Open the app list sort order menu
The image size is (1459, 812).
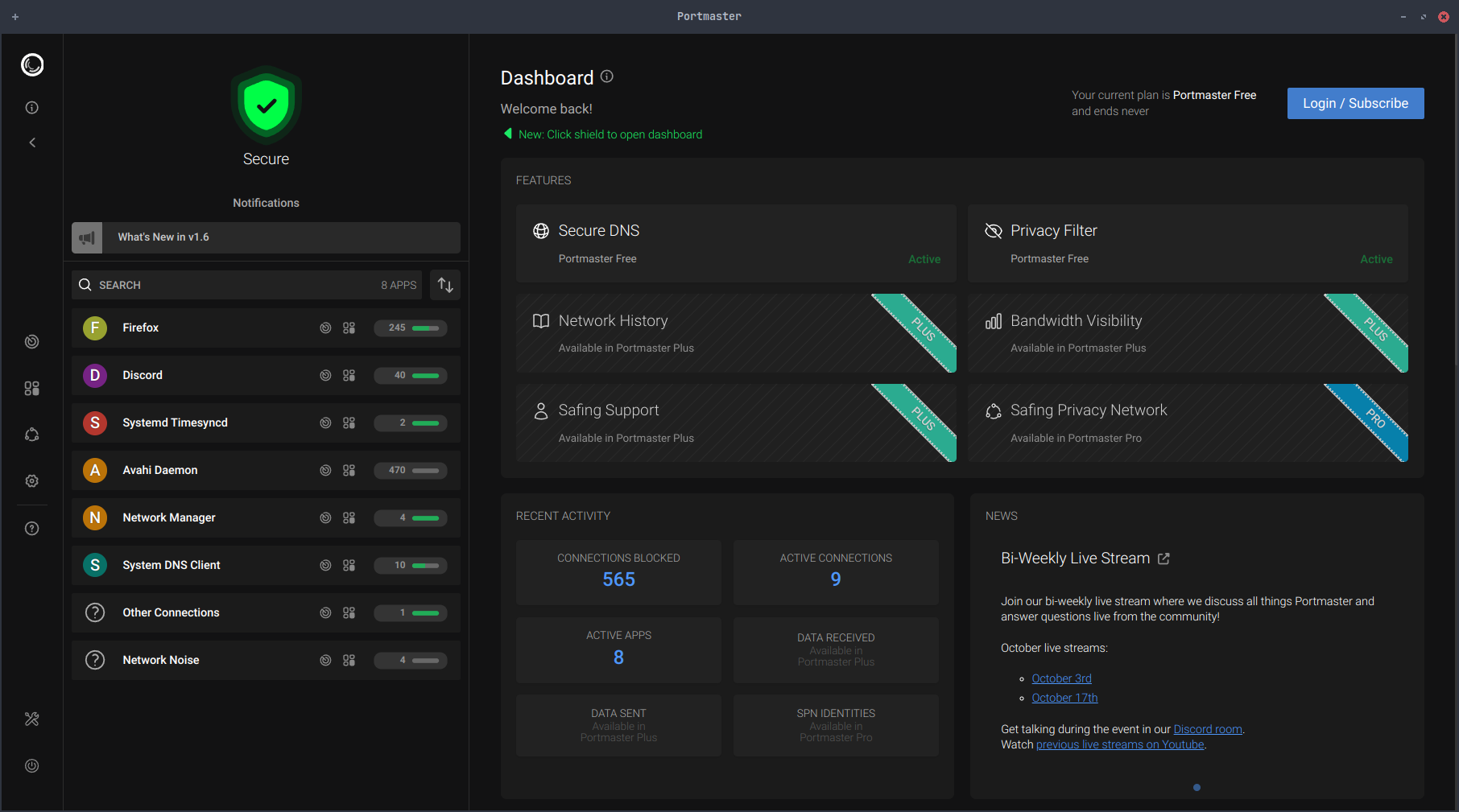[x=445, y=285]
